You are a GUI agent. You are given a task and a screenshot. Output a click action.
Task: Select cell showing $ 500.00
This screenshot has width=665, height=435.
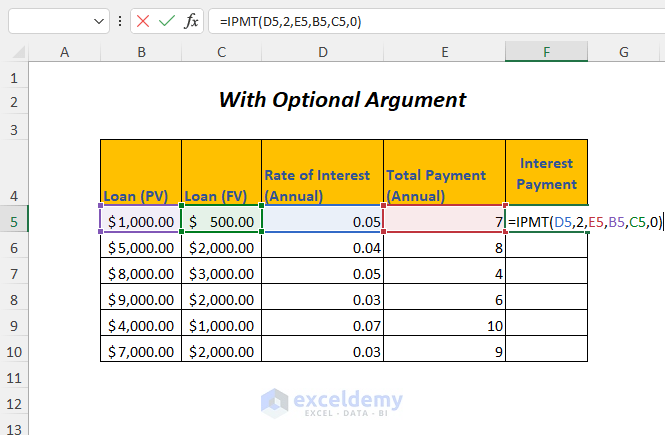click(221, 219)
